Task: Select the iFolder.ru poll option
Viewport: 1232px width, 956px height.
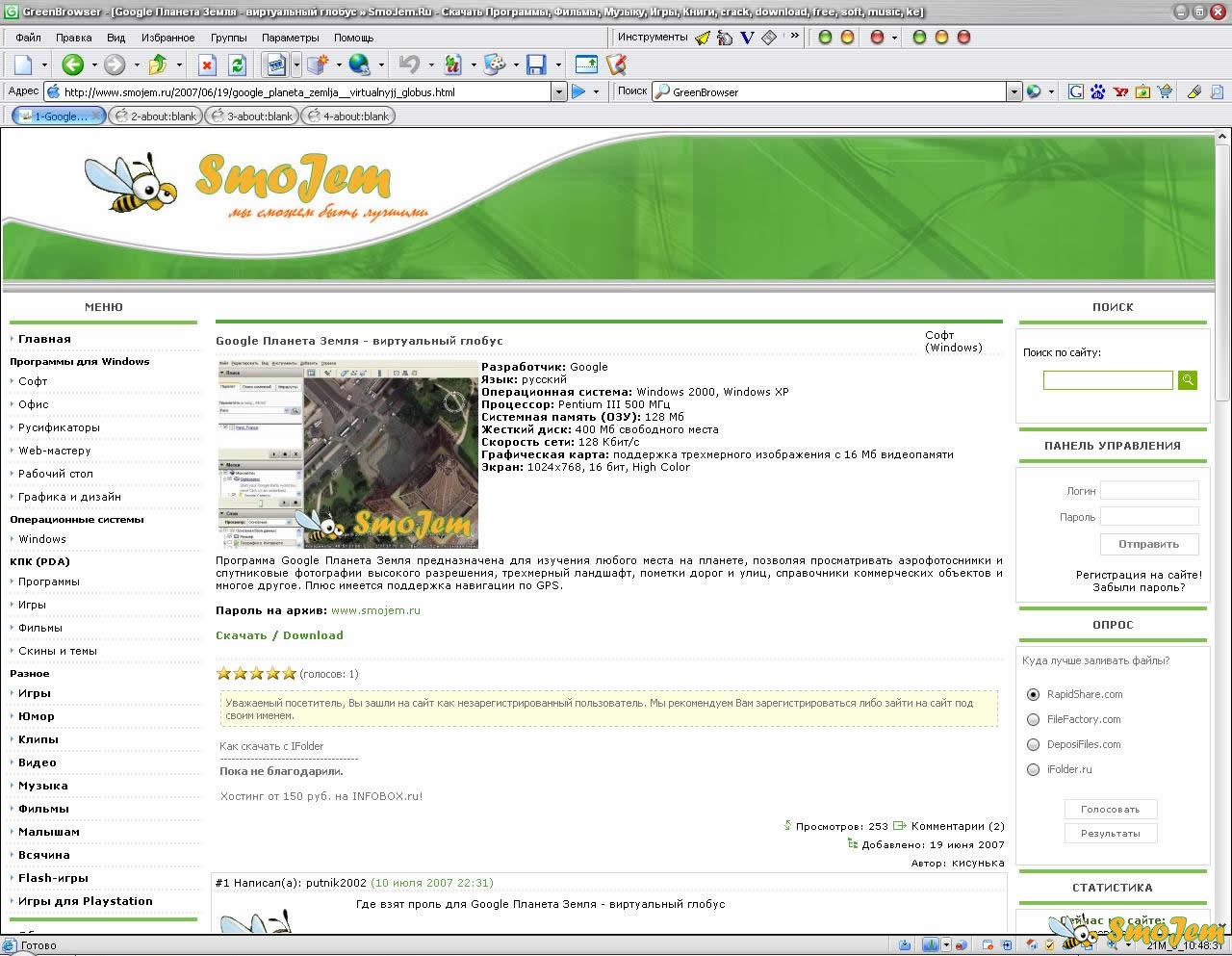Action: [1033, 769]
